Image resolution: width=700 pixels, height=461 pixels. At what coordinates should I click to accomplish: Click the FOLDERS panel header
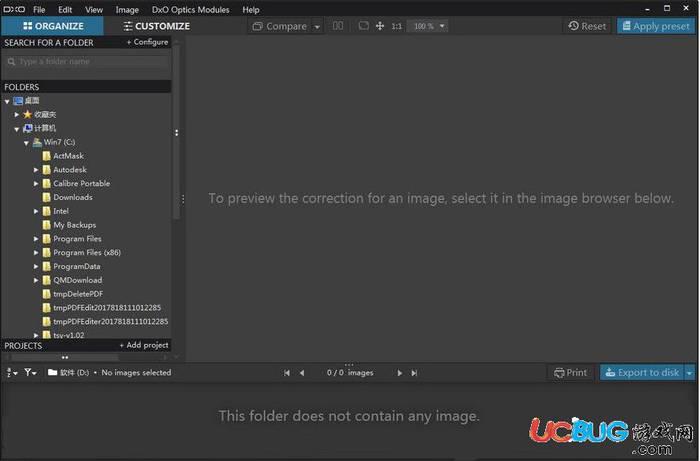[x=87, y=87]
